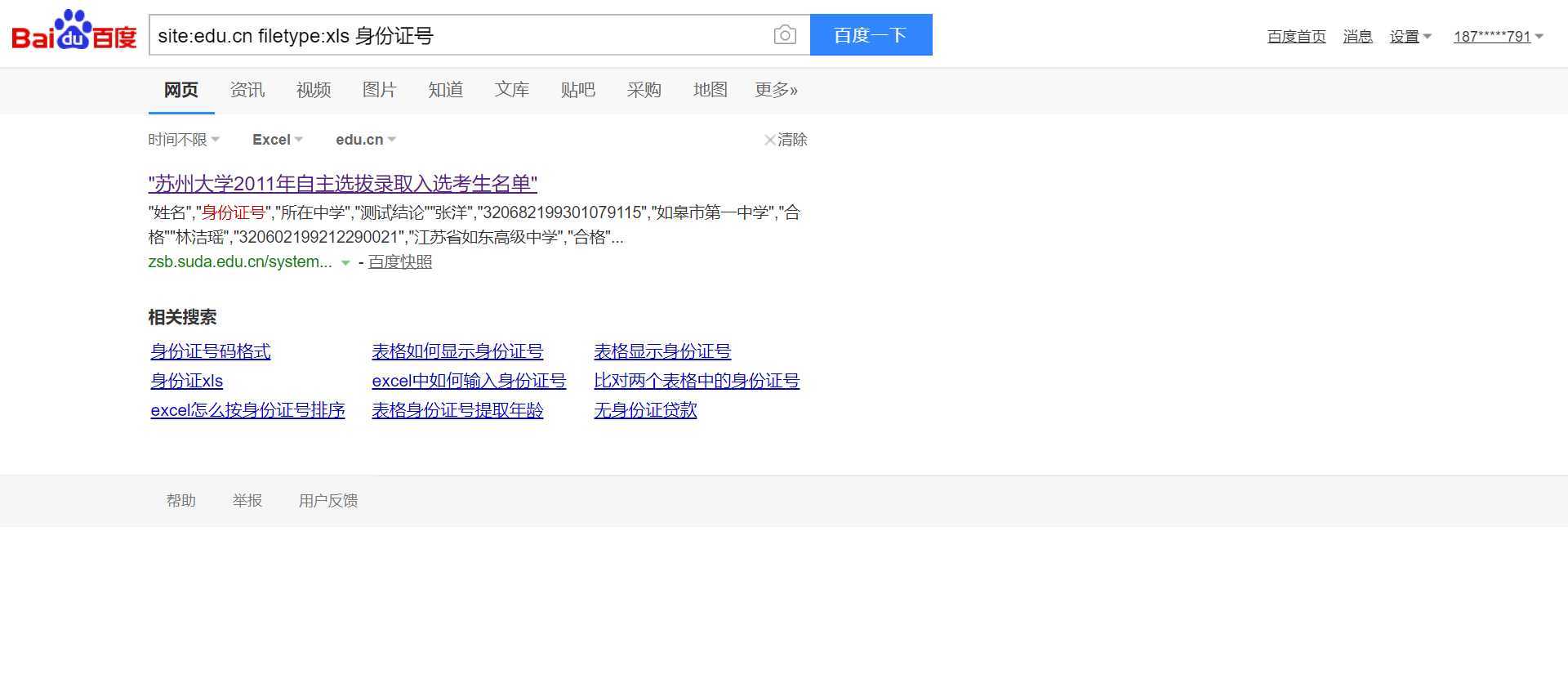This screenshot has height=688, width=1568.
Task: Open related search 表格身份证号提取年龄
Action: (457, 410)
